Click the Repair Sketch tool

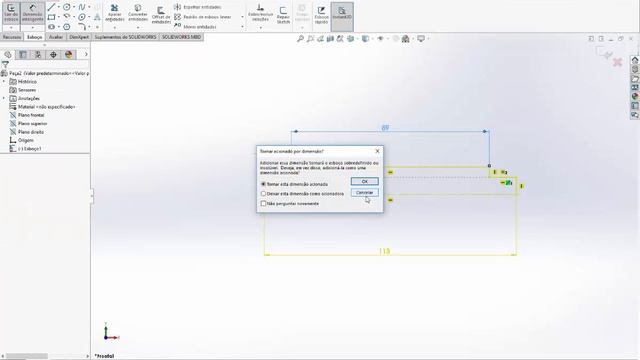coord(283,15)
